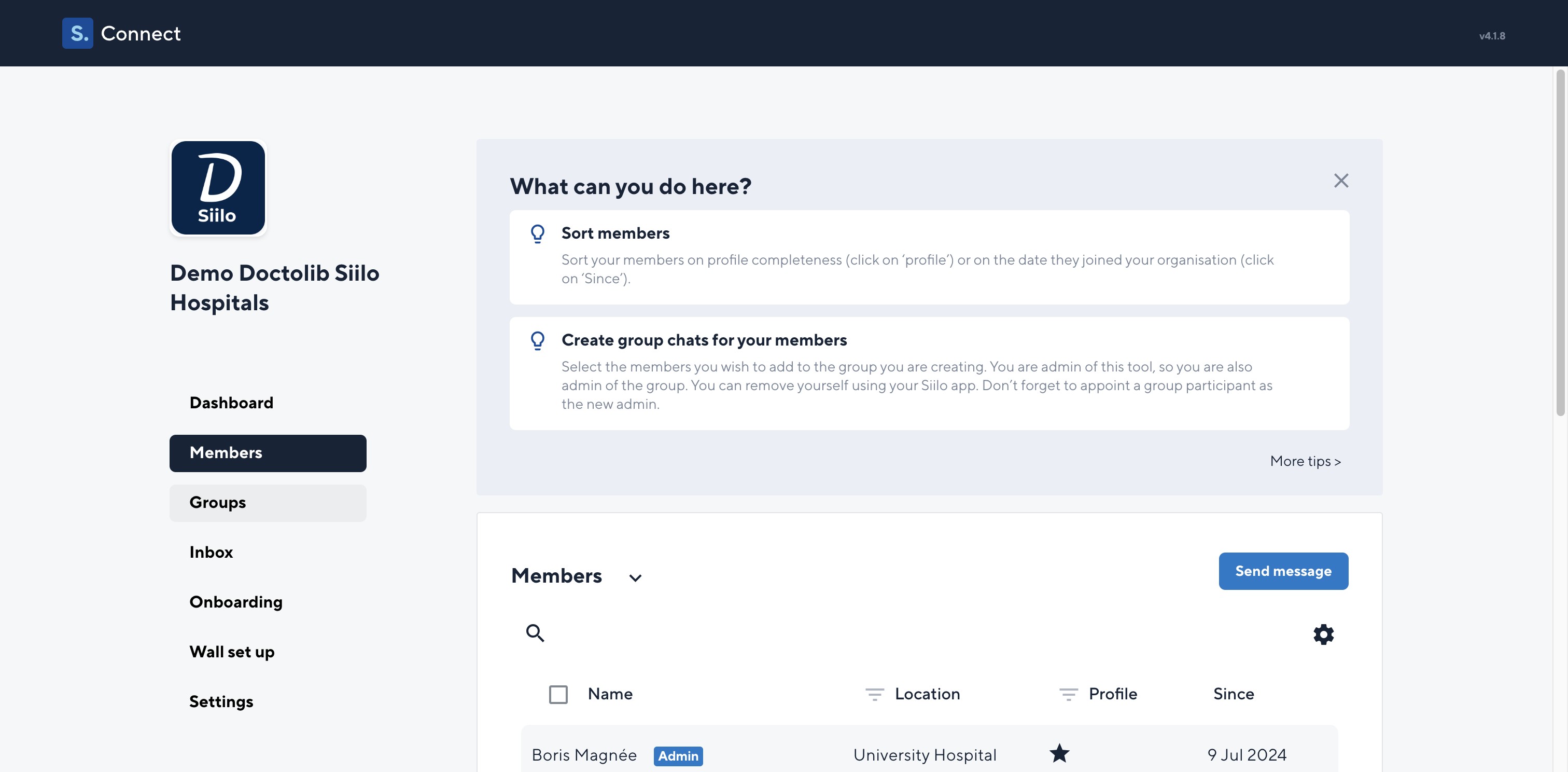Open the table settings gear icon

(x=1323, y=635)
